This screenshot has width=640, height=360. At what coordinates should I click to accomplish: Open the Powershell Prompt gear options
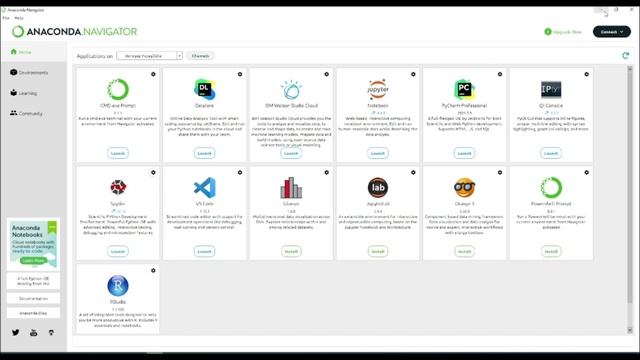coord(587,173)
